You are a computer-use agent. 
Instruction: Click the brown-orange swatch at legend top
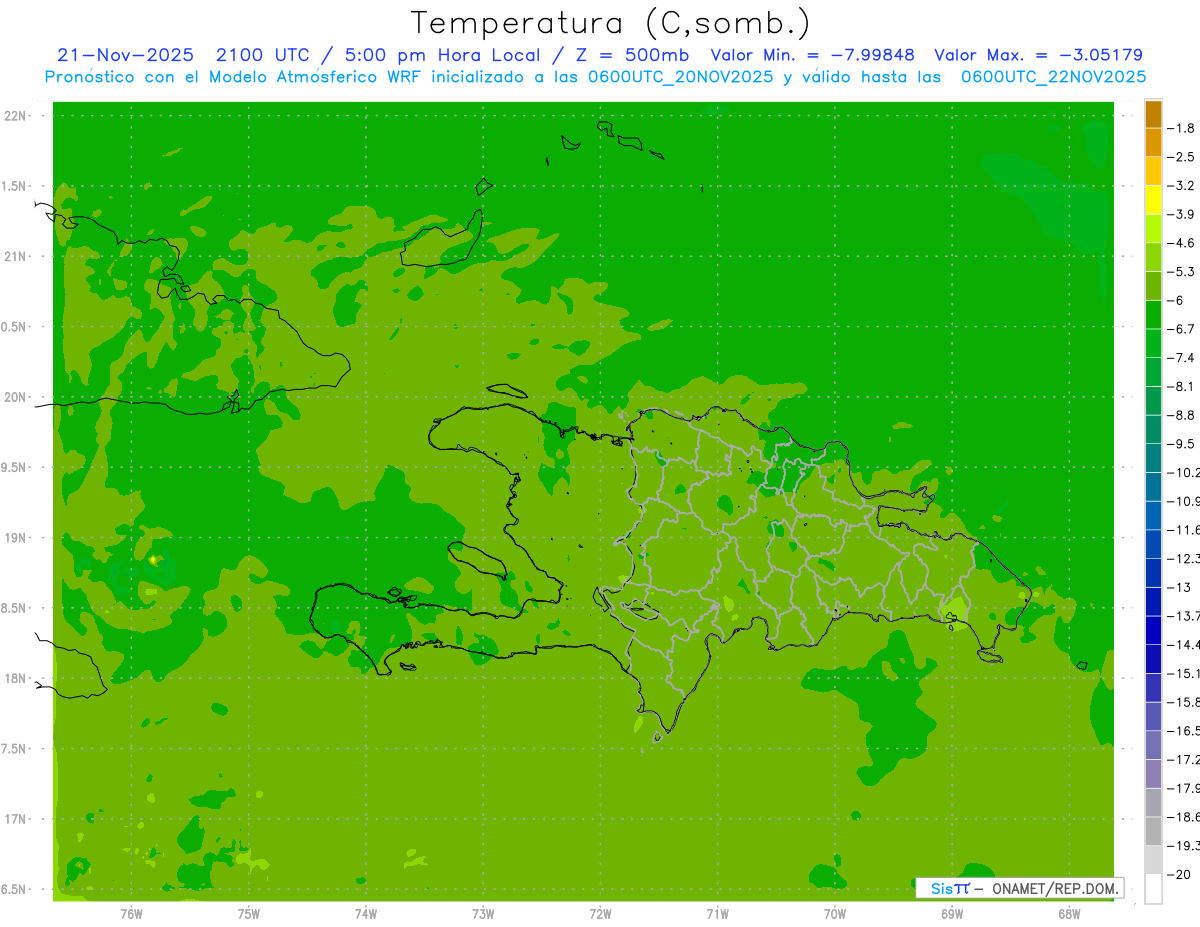[x=1153, y=114]
